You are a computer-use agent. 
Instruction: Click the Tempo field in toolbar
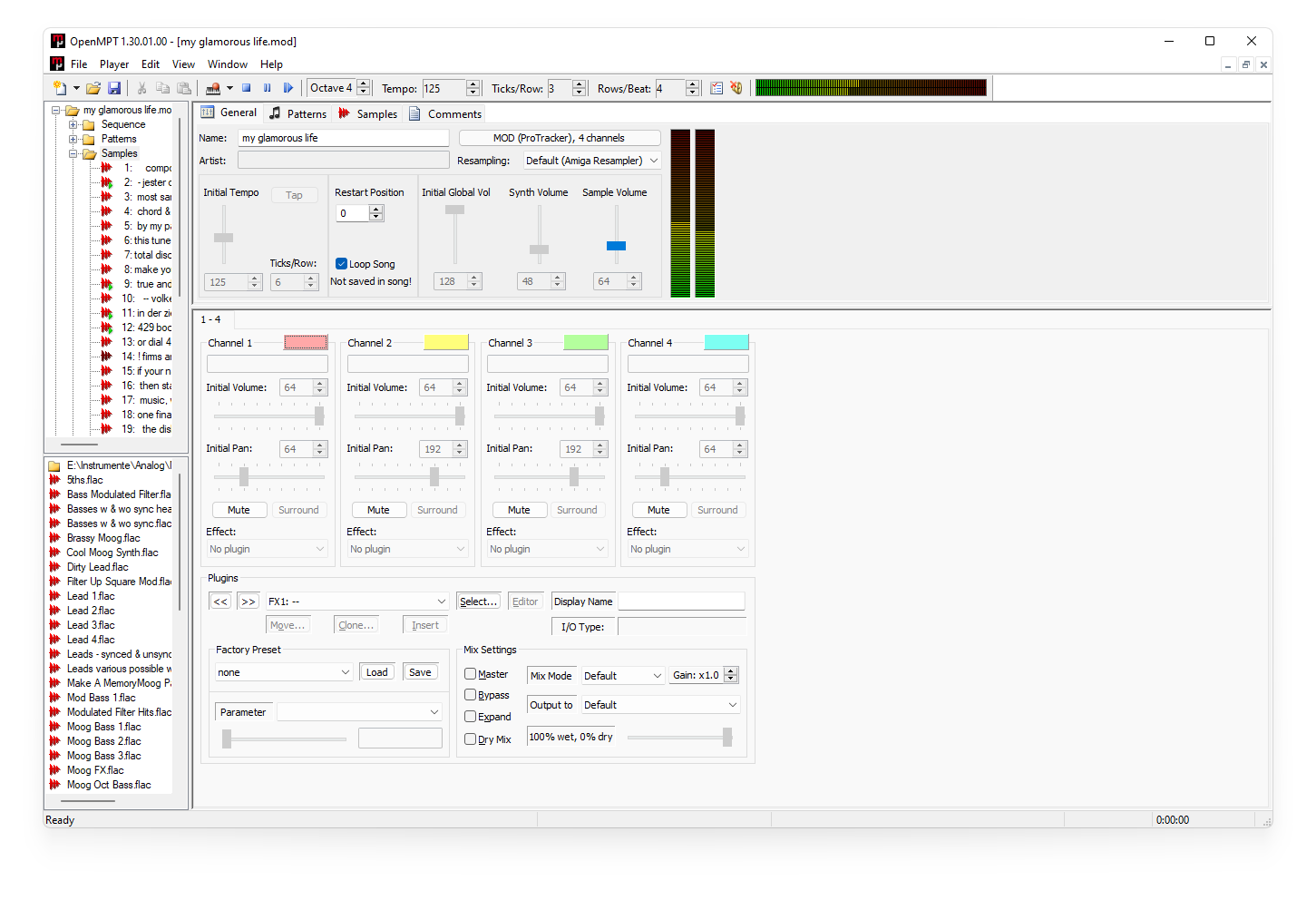point(444,88)
